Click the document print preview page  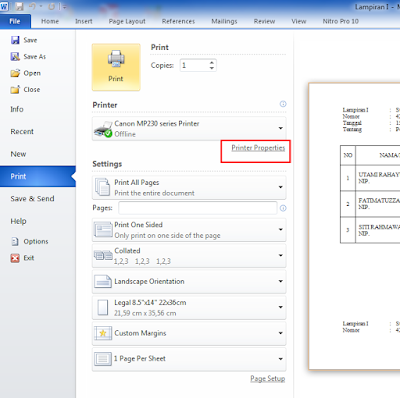pos(354,226)
